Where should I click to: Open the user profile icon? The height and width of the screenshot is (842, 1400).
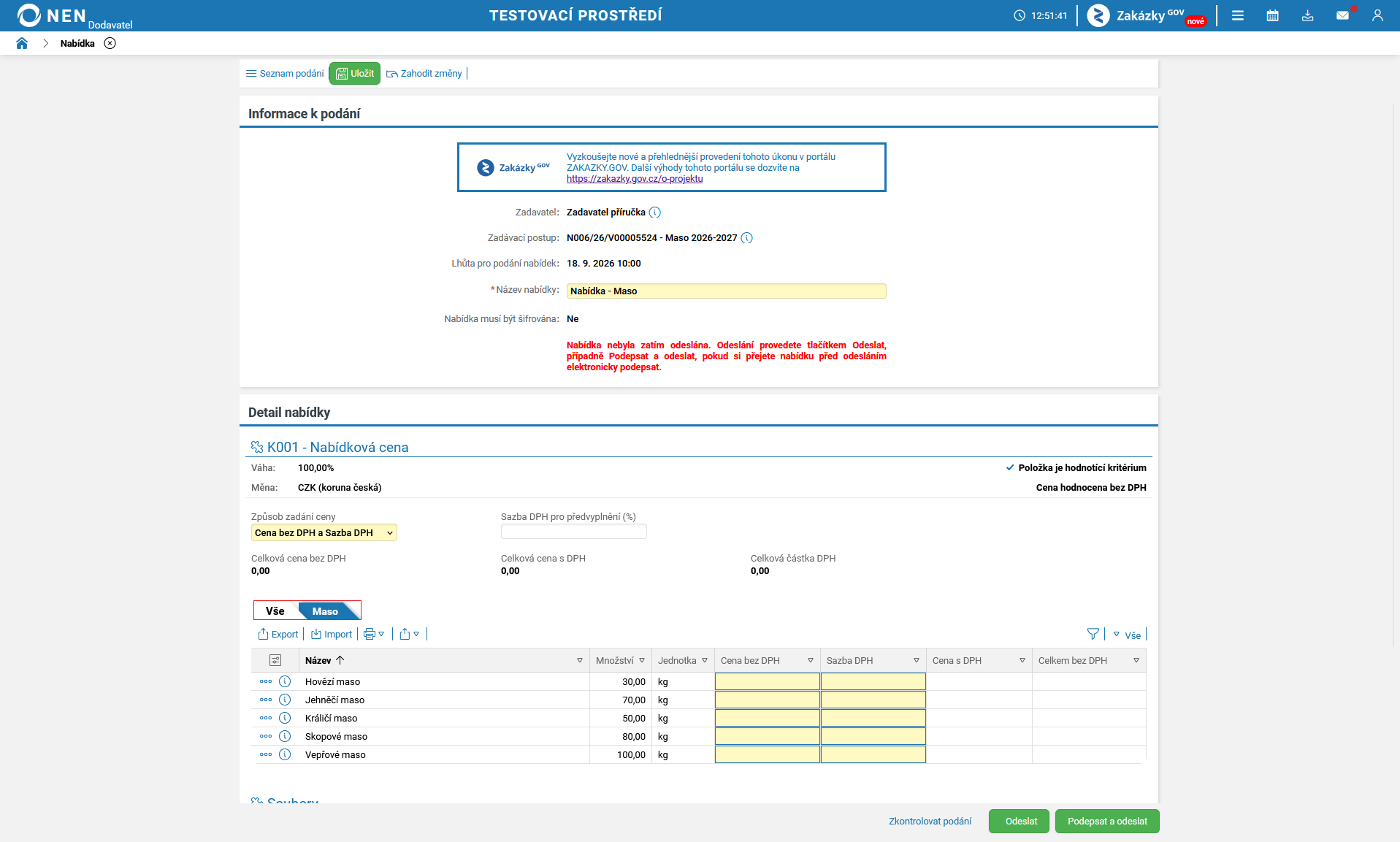click(1377, 15)
